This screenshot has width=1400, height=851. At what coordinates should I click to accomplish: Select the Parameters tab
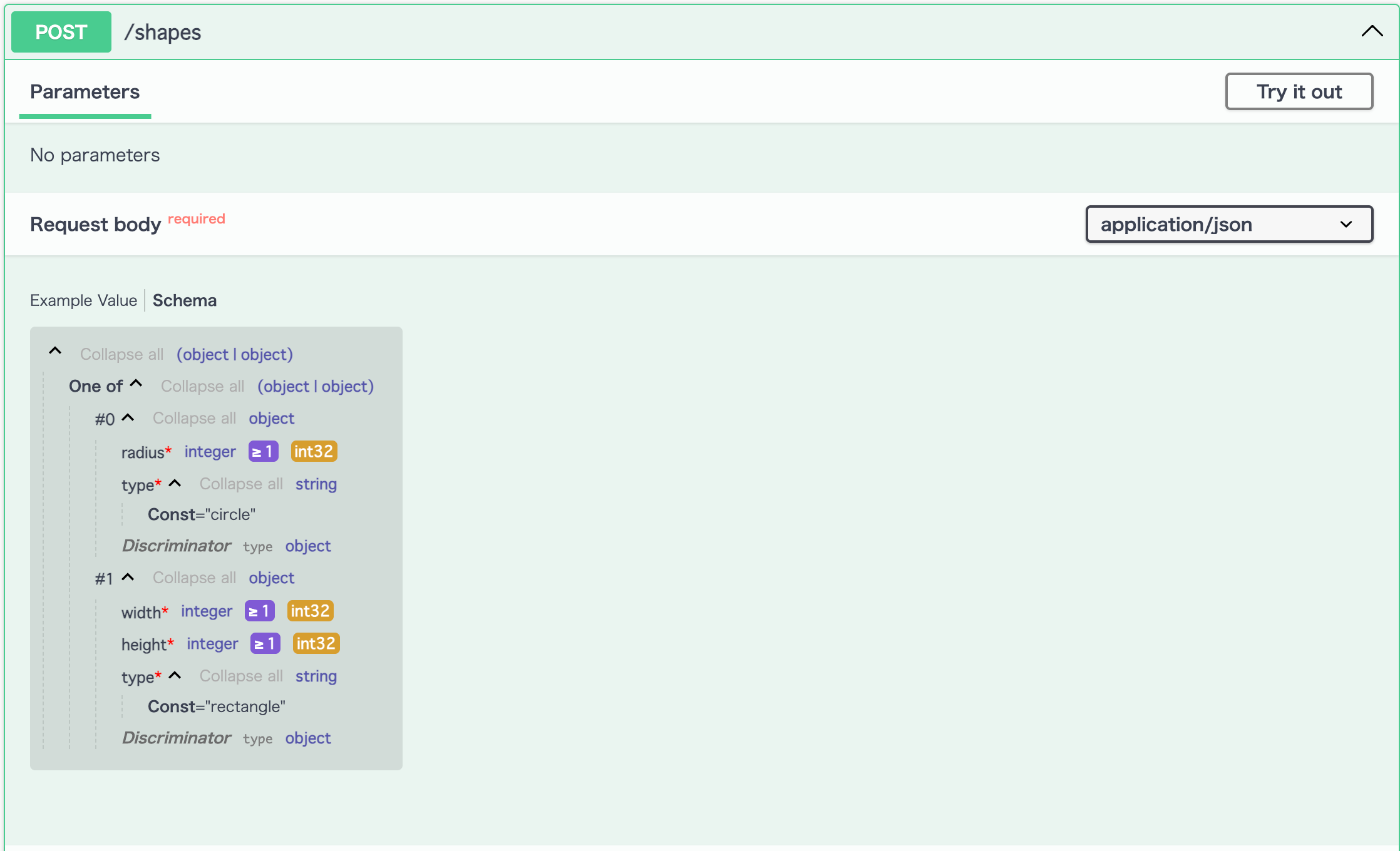pos(85,92)
